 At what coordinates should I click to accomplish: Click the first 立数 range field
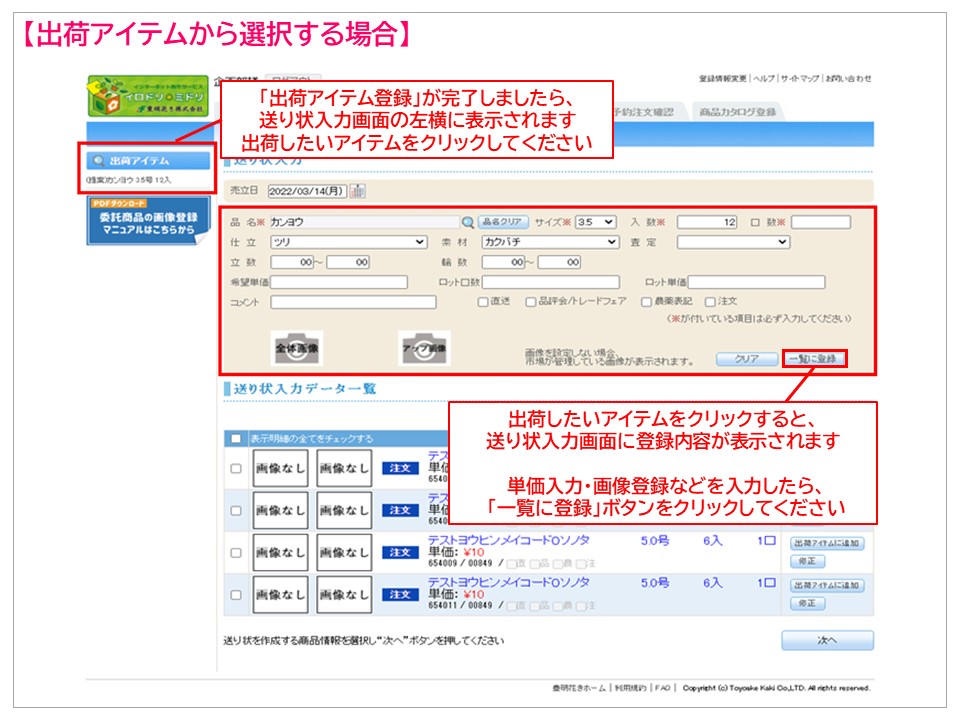pos(292,262)
